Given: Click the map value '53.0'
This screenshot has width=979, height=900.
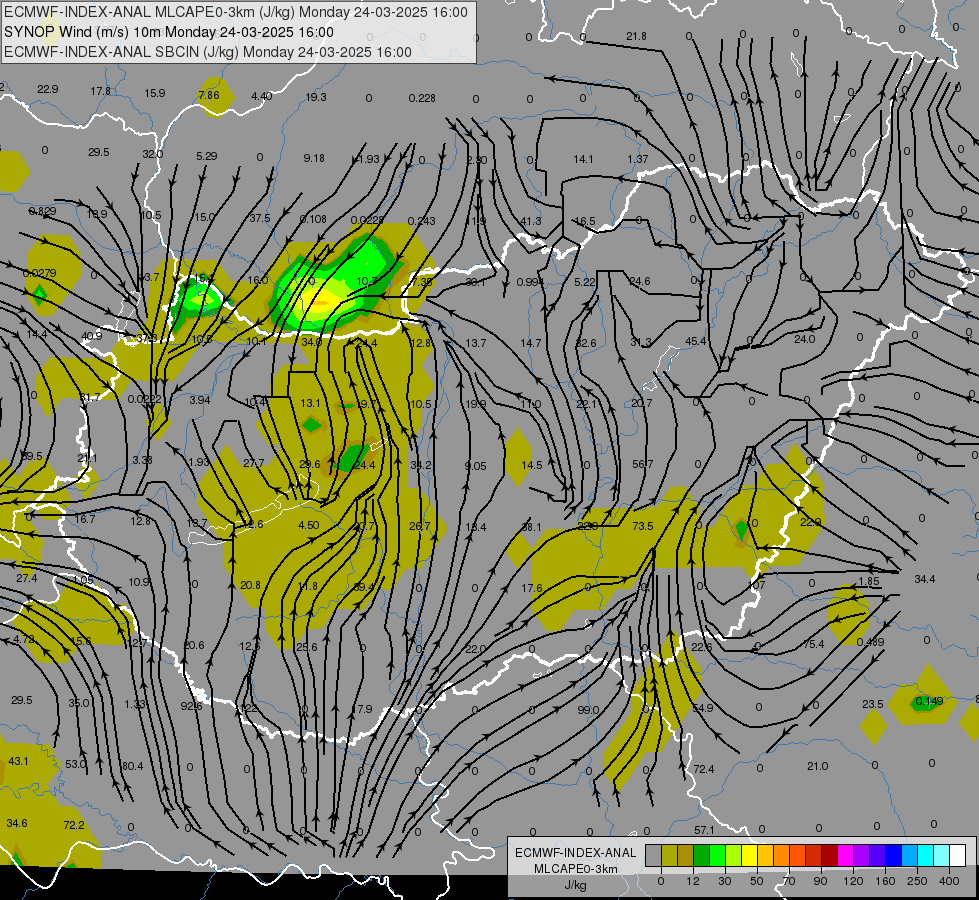Looking at the screenshot, I should tap(76, 764).
